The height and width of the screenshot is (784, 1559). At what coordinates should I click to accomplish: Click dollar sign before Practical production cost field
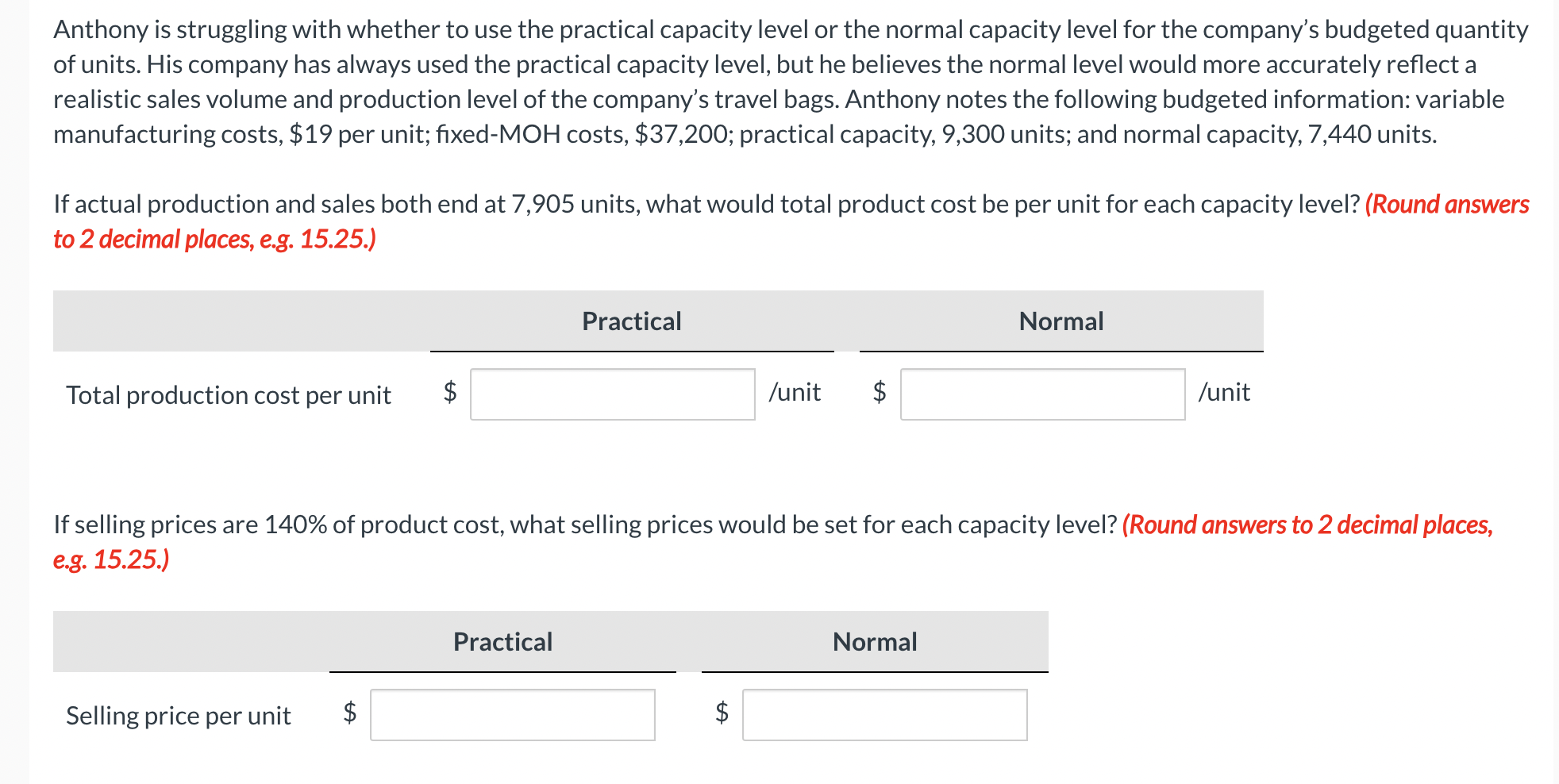point(450,392)
